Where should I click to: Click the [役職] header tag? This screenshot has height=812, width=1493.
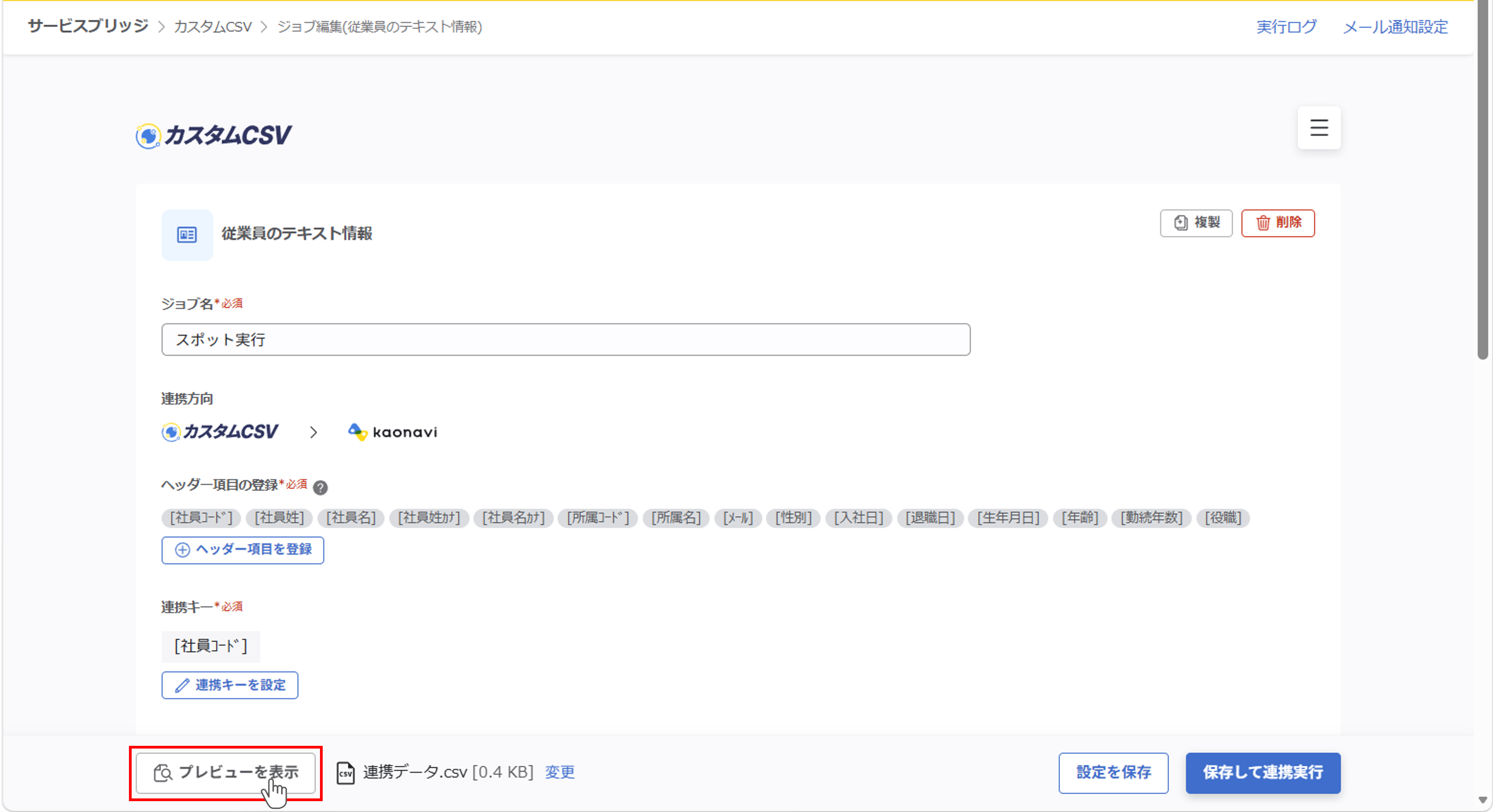coord(1223,517)
